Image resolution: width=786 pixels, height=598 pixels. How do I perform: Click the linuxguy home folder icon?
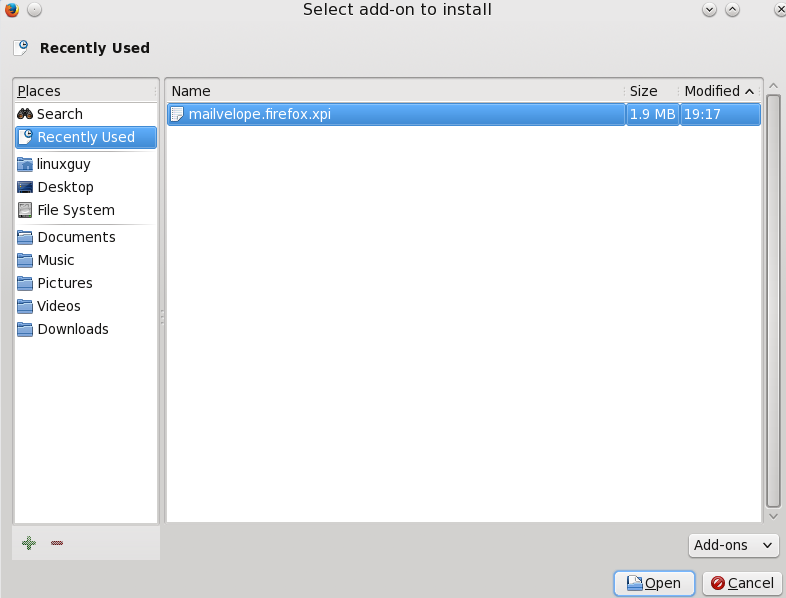pos(25,164)
